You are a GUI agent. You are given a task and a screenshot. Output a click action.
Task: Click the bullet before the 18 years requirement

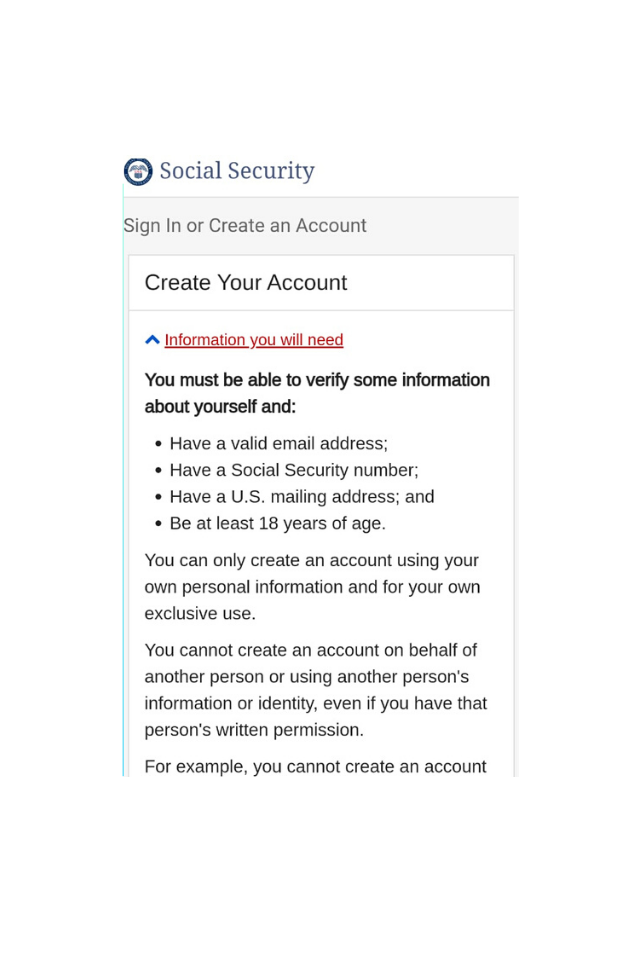click(159, 524)
